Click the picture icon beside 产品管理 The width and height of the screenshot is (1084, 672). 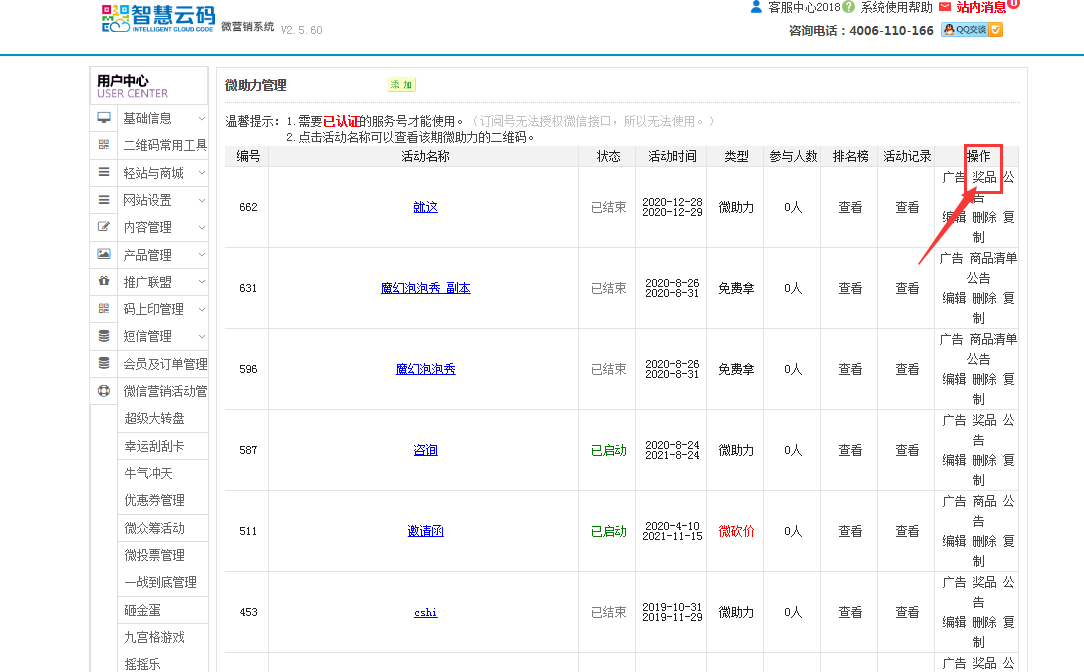(x=104, y=254)
